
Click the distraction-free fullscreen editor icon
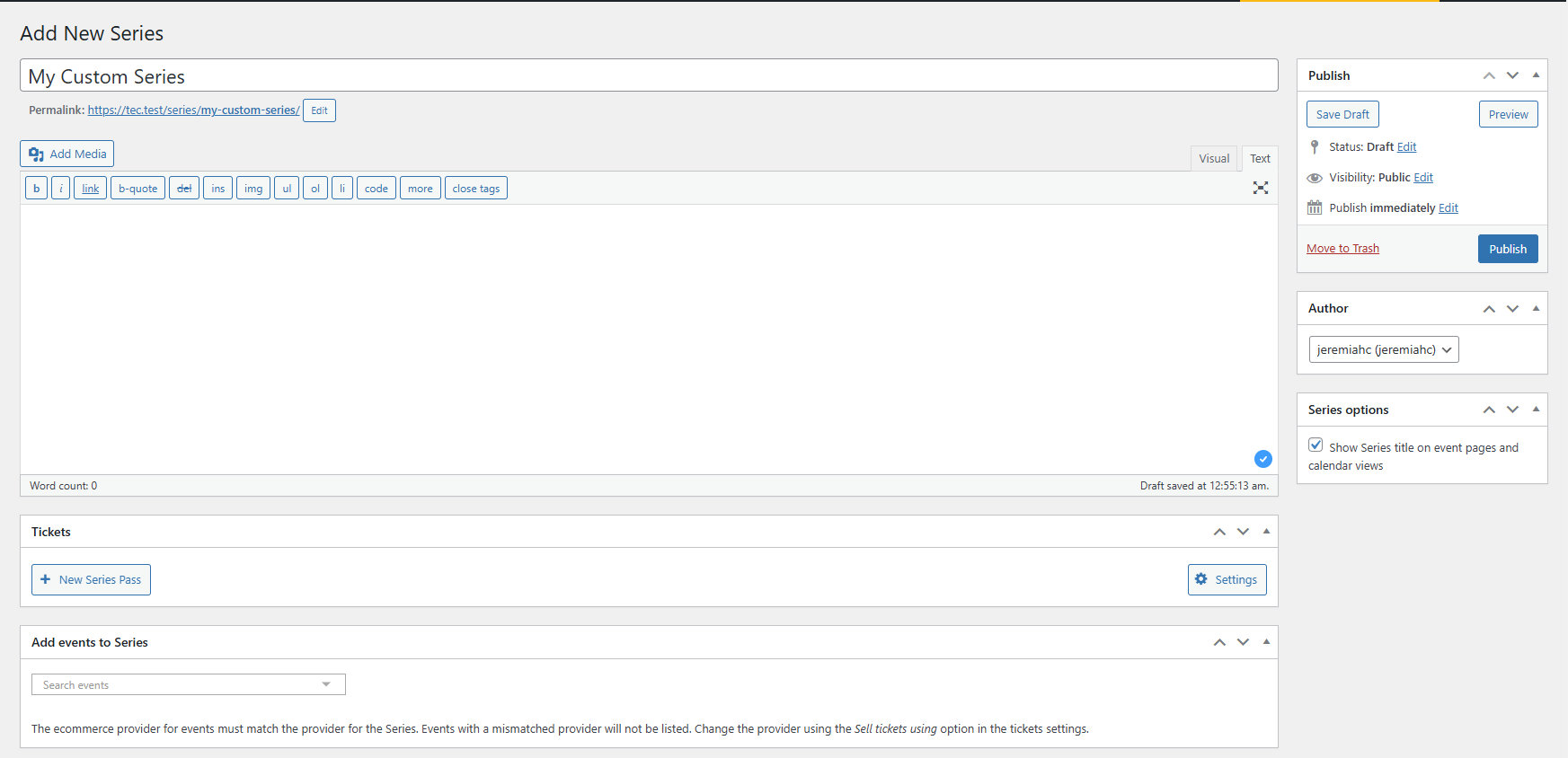(x=1260, y=188)
